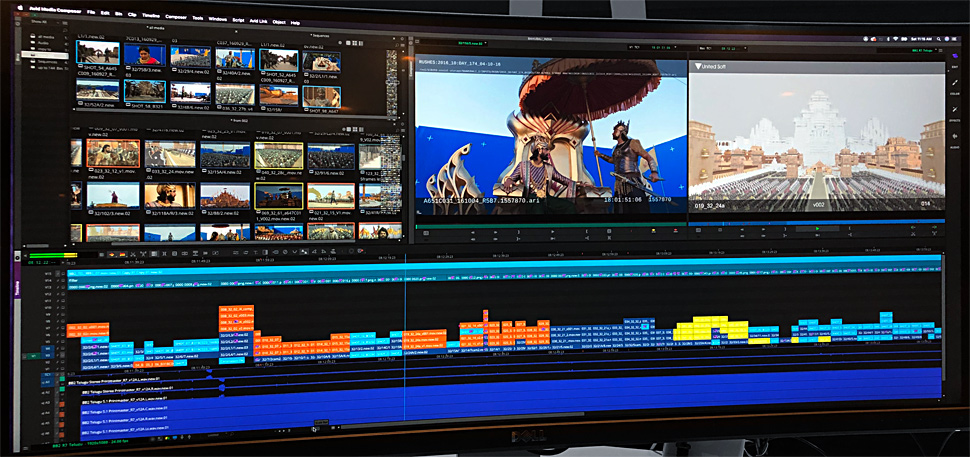Click the green source monitor position bar
The height and width of the screenshot is (457, 970).
549,226
